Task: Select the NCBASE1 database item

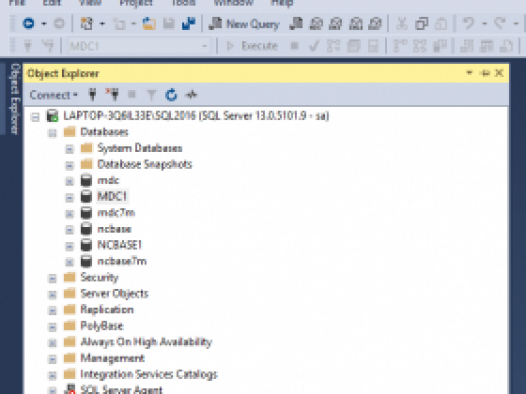Action: 119,245
